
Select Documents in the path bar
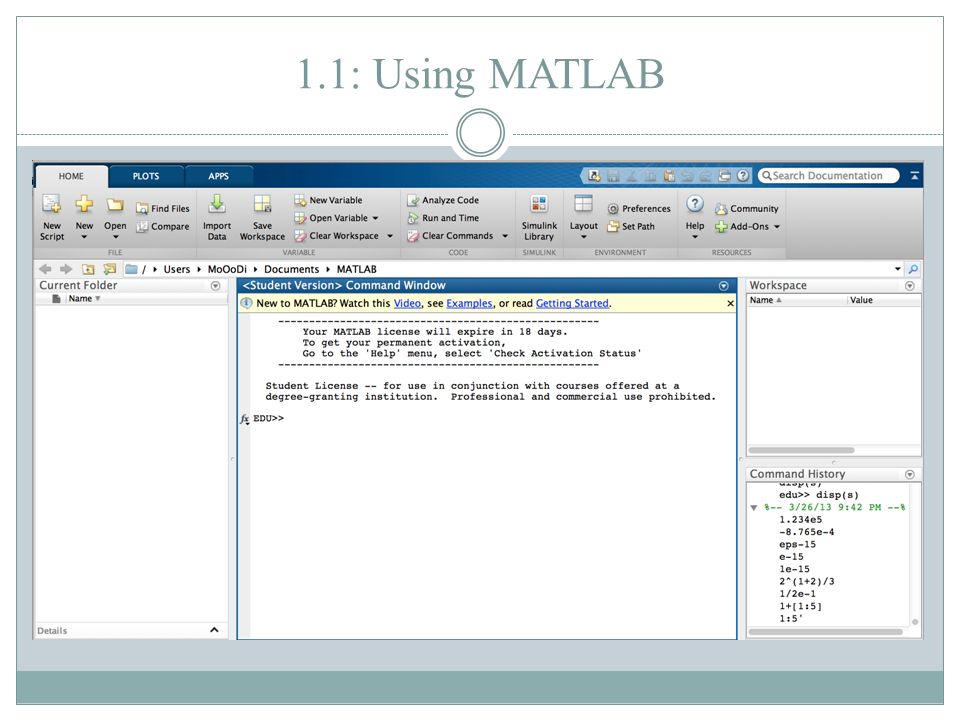point(291,269)
